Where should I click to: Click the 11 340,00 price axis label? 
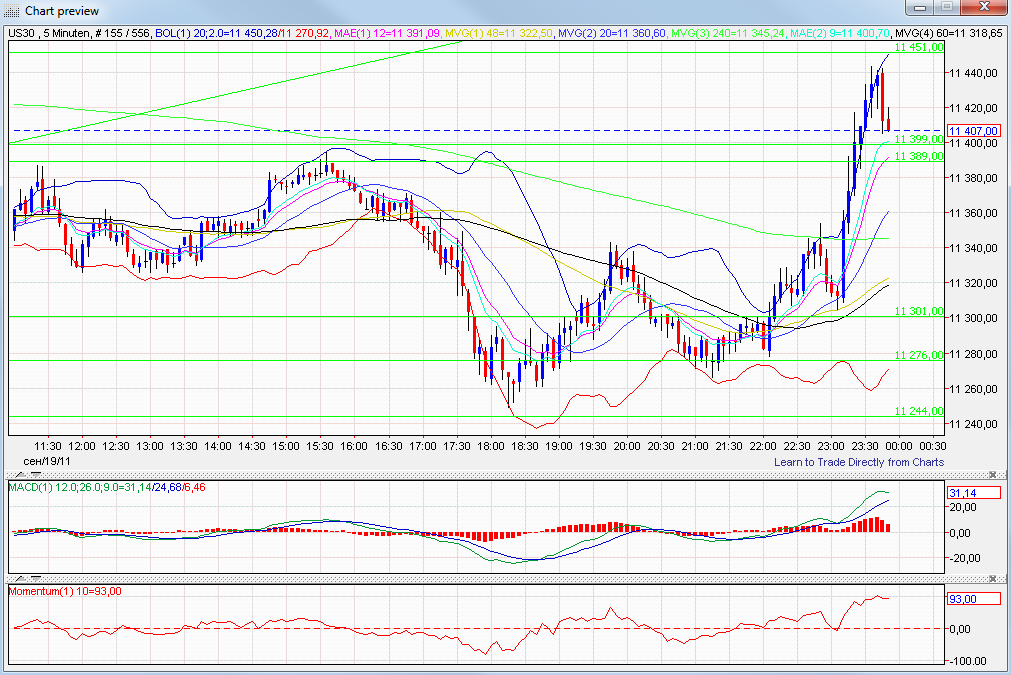click(x=973, y=248)
